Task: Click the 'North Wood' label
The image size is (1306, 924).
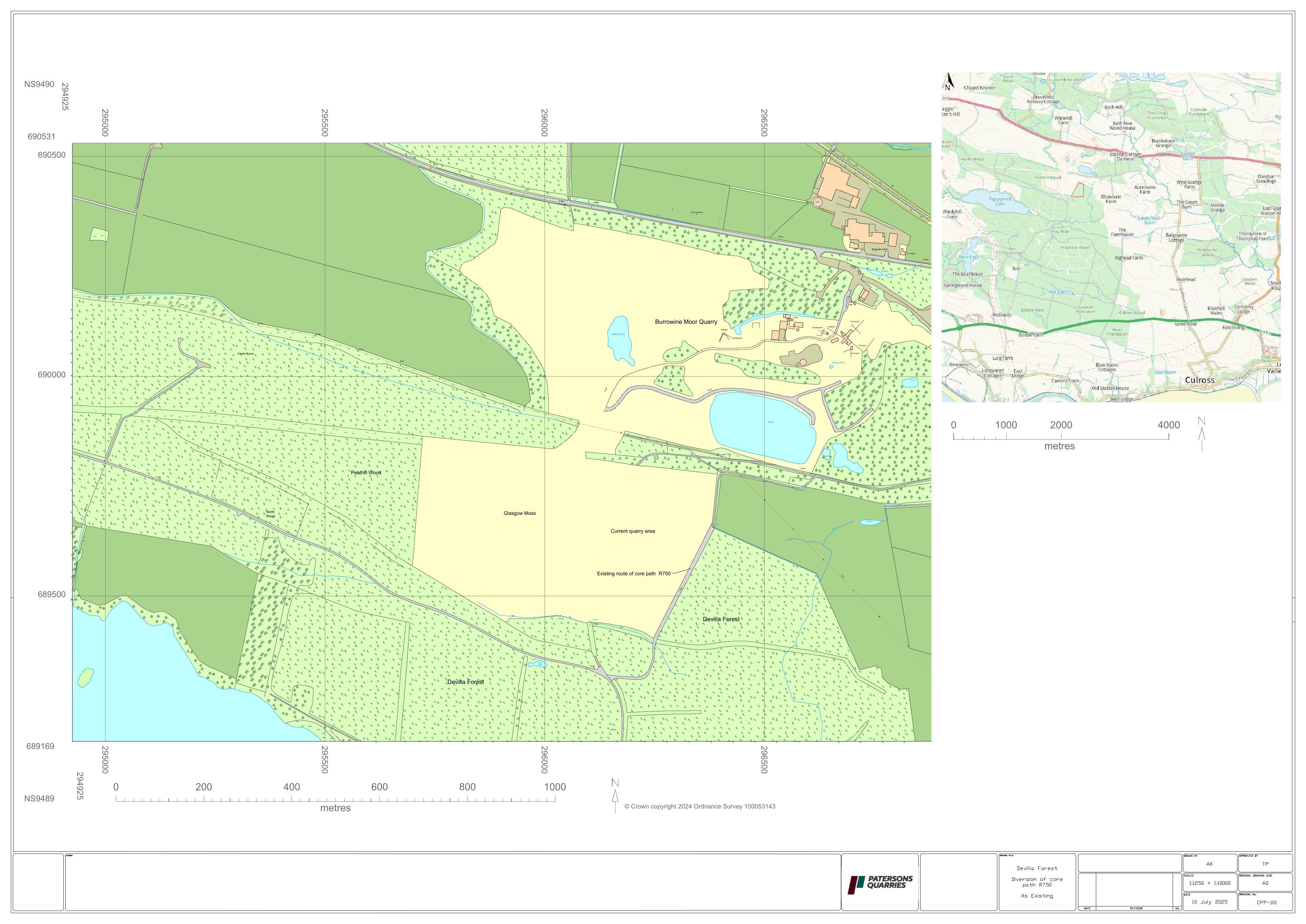Action: 270,514
